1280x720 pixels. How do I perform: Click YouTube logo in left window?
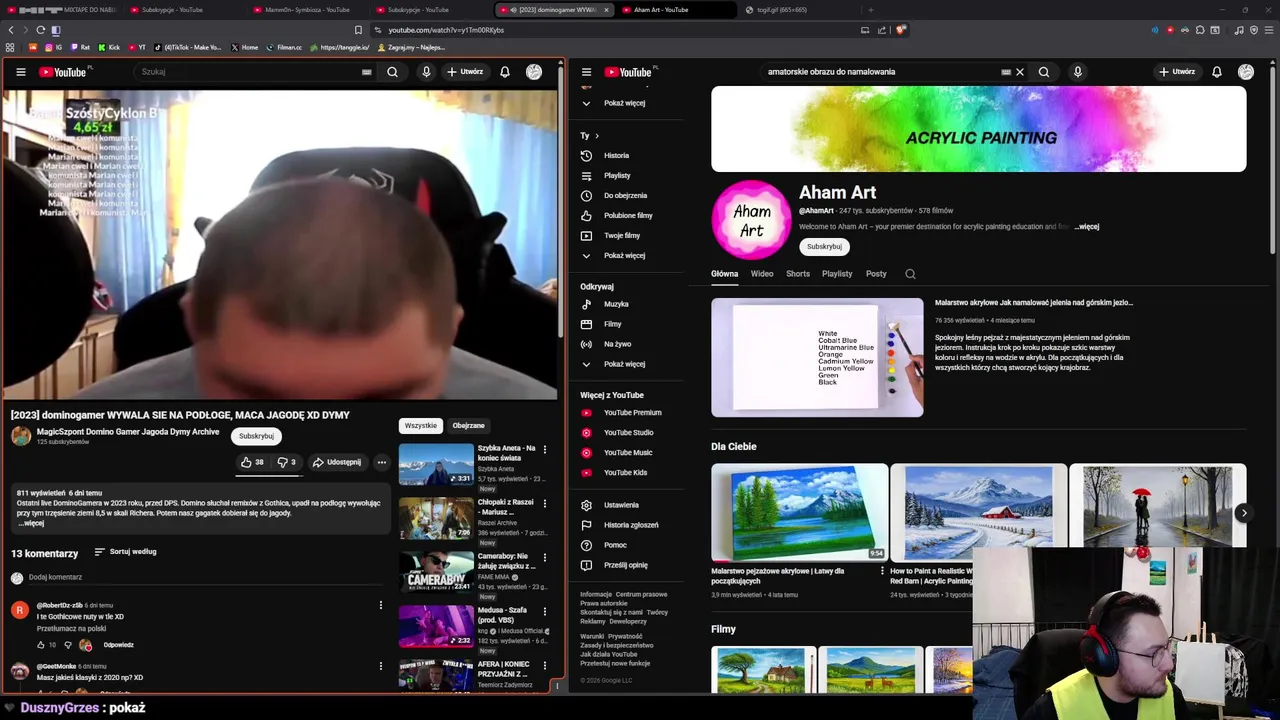pos(65,72)
